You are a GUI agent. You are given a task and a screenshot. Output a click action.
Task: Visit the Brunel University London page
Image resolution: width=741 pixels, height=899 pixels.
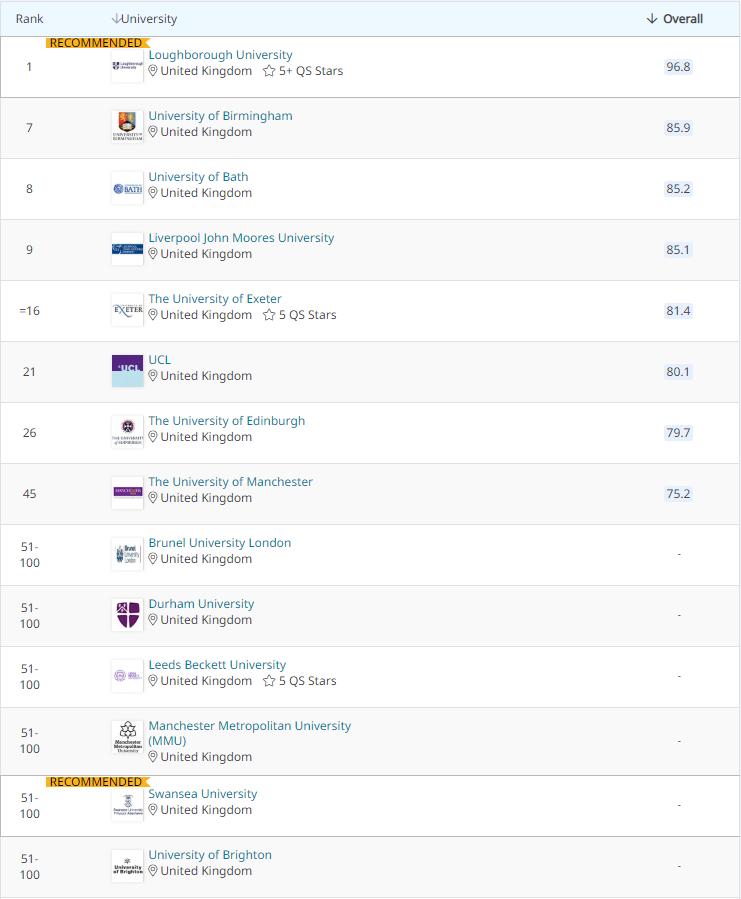[219, 543]
